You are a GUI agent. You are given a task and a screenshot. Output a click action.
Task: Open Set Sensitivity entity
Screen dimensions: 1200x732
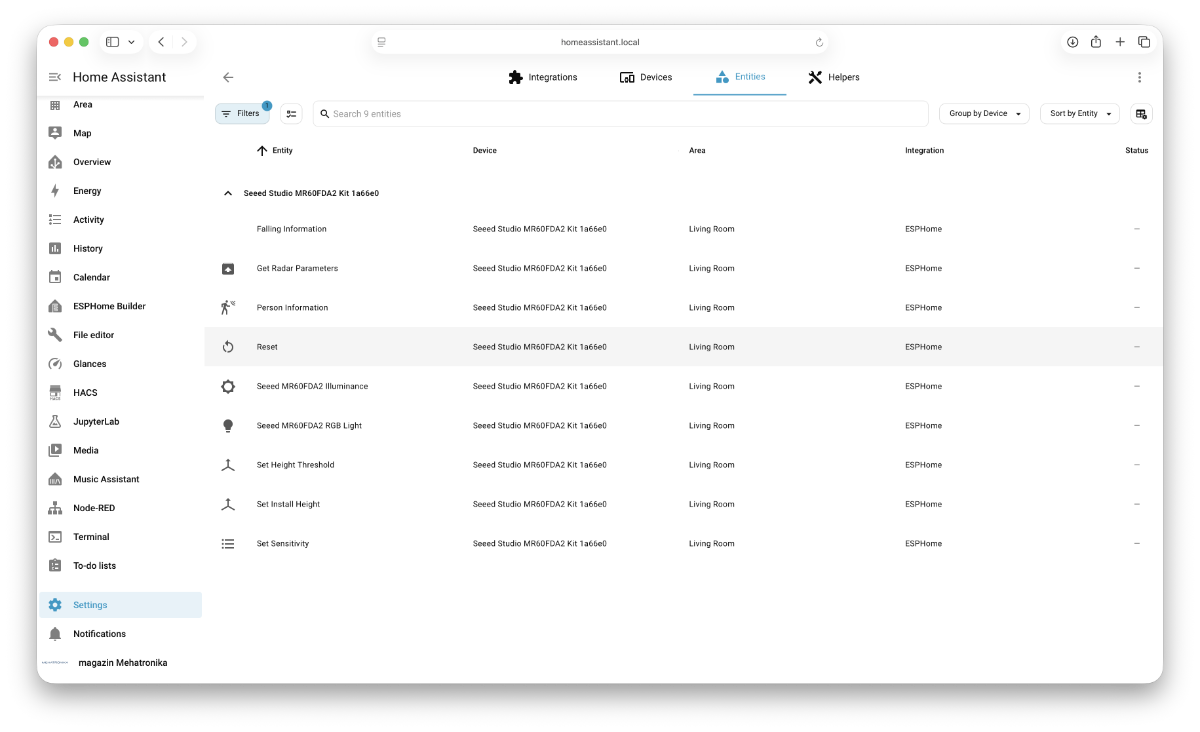pyautogui.click(x=683, y=544)
